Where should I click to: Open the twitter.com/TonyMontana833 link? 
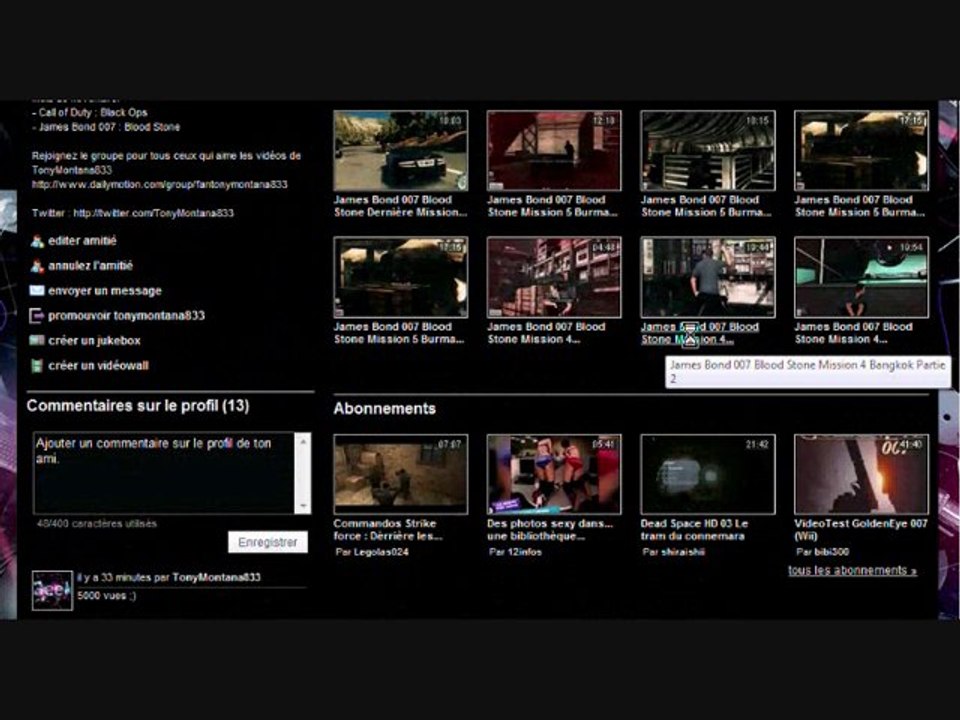click(x=154, y=213)
